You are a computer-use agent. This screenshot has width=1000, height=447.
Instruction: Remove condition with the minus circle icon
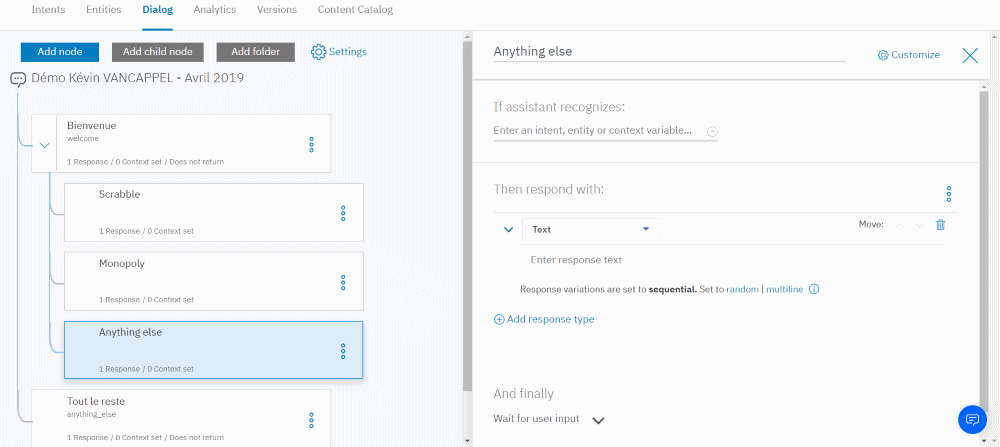712,131
